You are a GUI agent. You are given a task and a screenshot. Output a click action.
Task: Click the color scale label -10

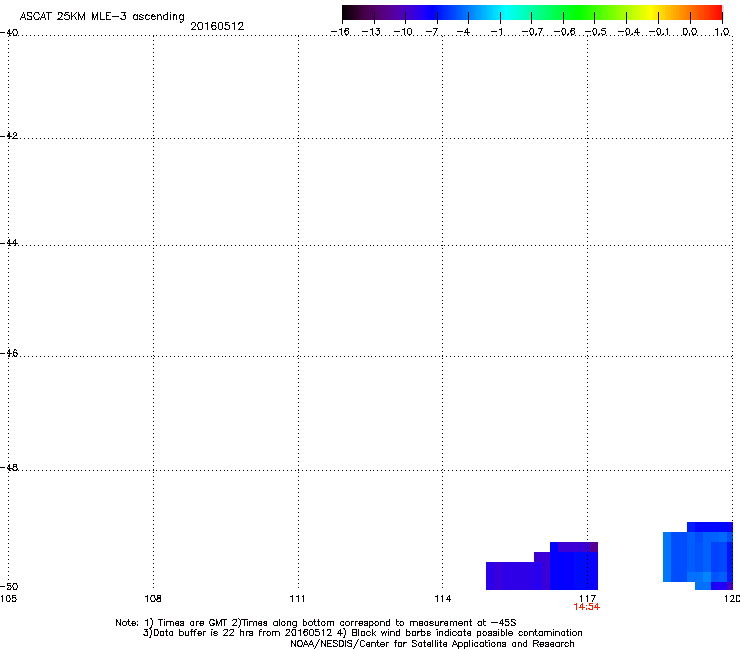403,32
